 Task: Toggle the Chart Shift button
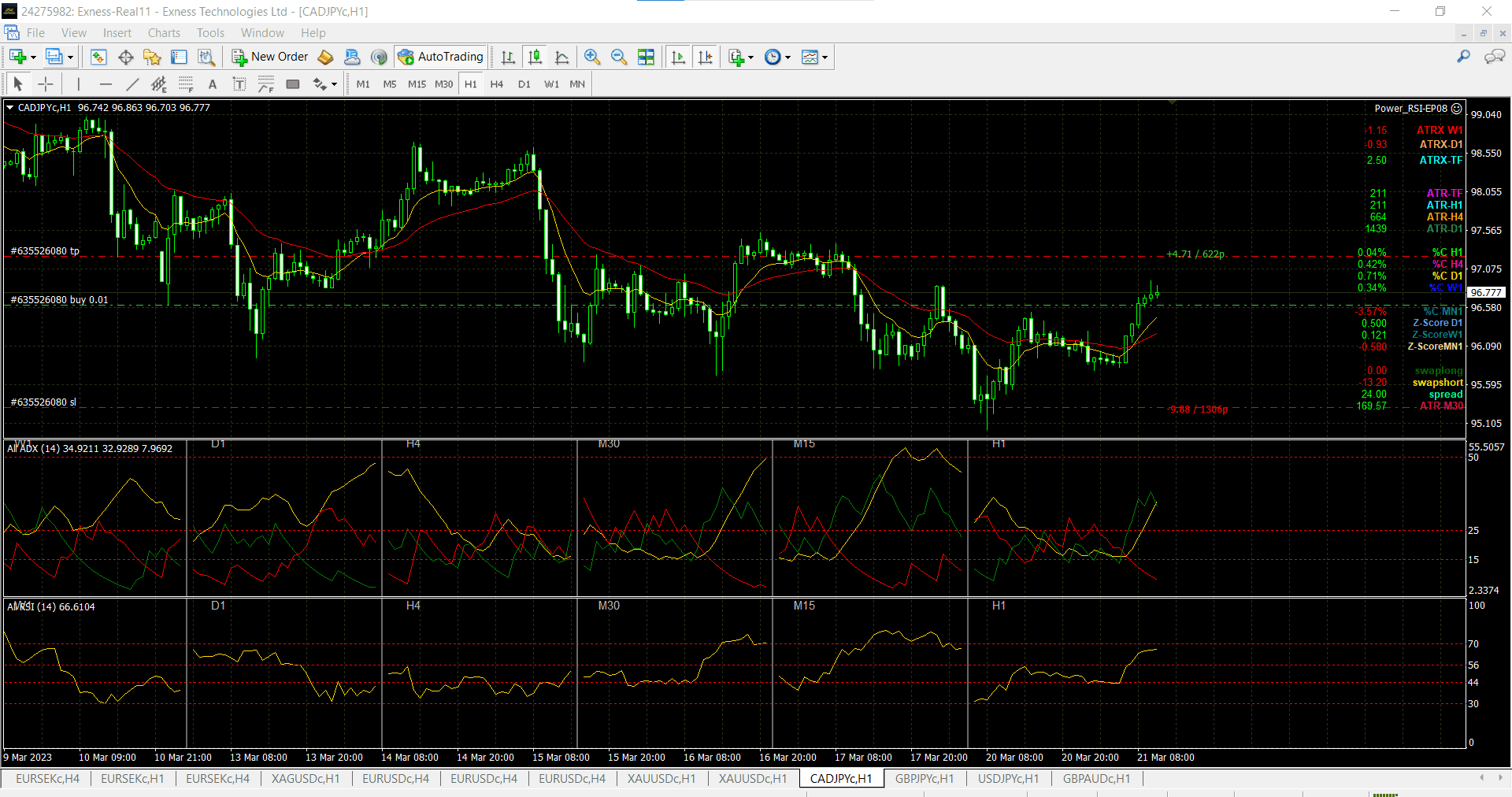[705, 57]
